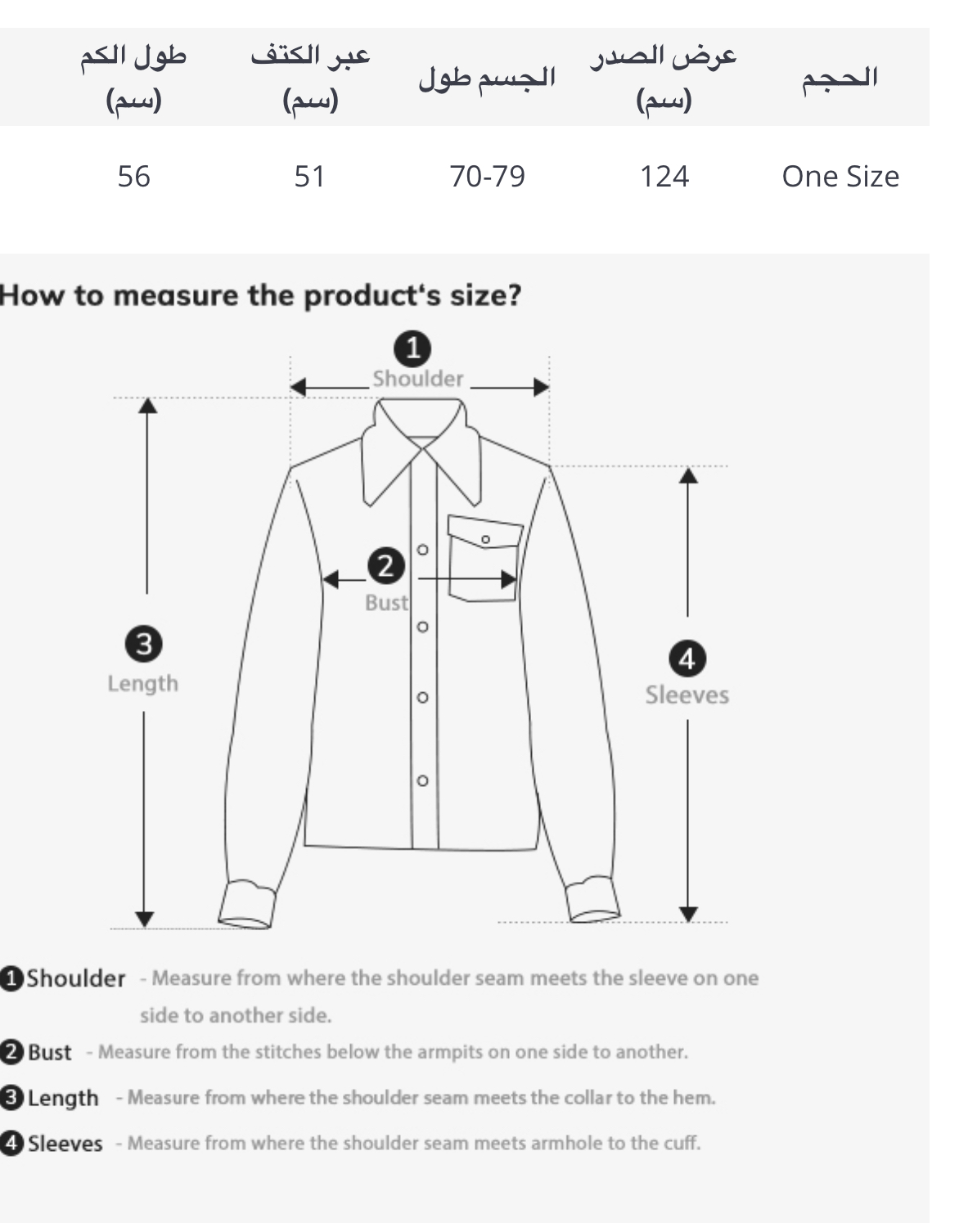Click the number 4 circle above Sleeves label

coord(687,659)
